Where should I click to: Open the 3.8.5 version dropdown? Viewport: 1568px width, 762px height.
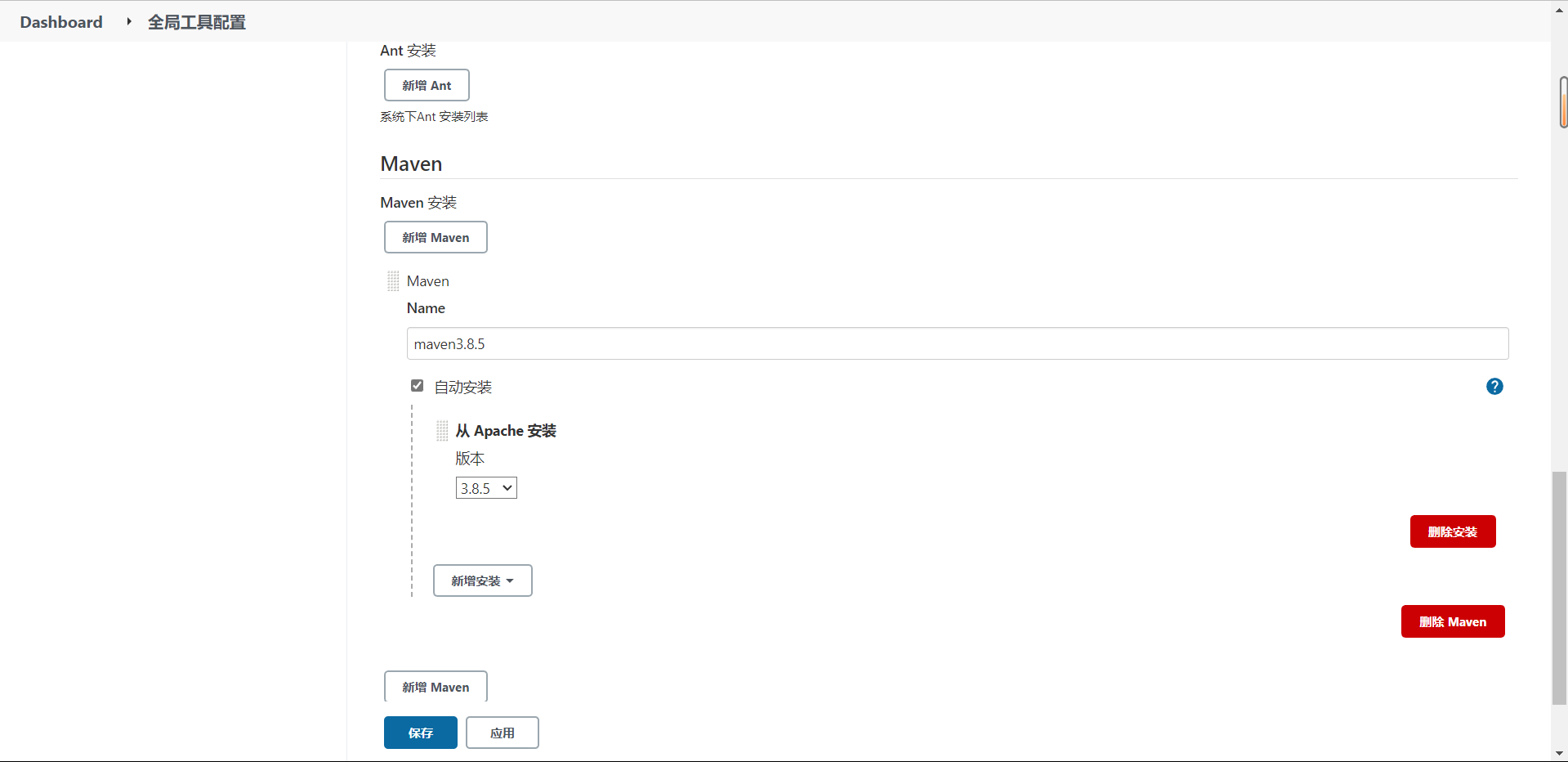486,488
